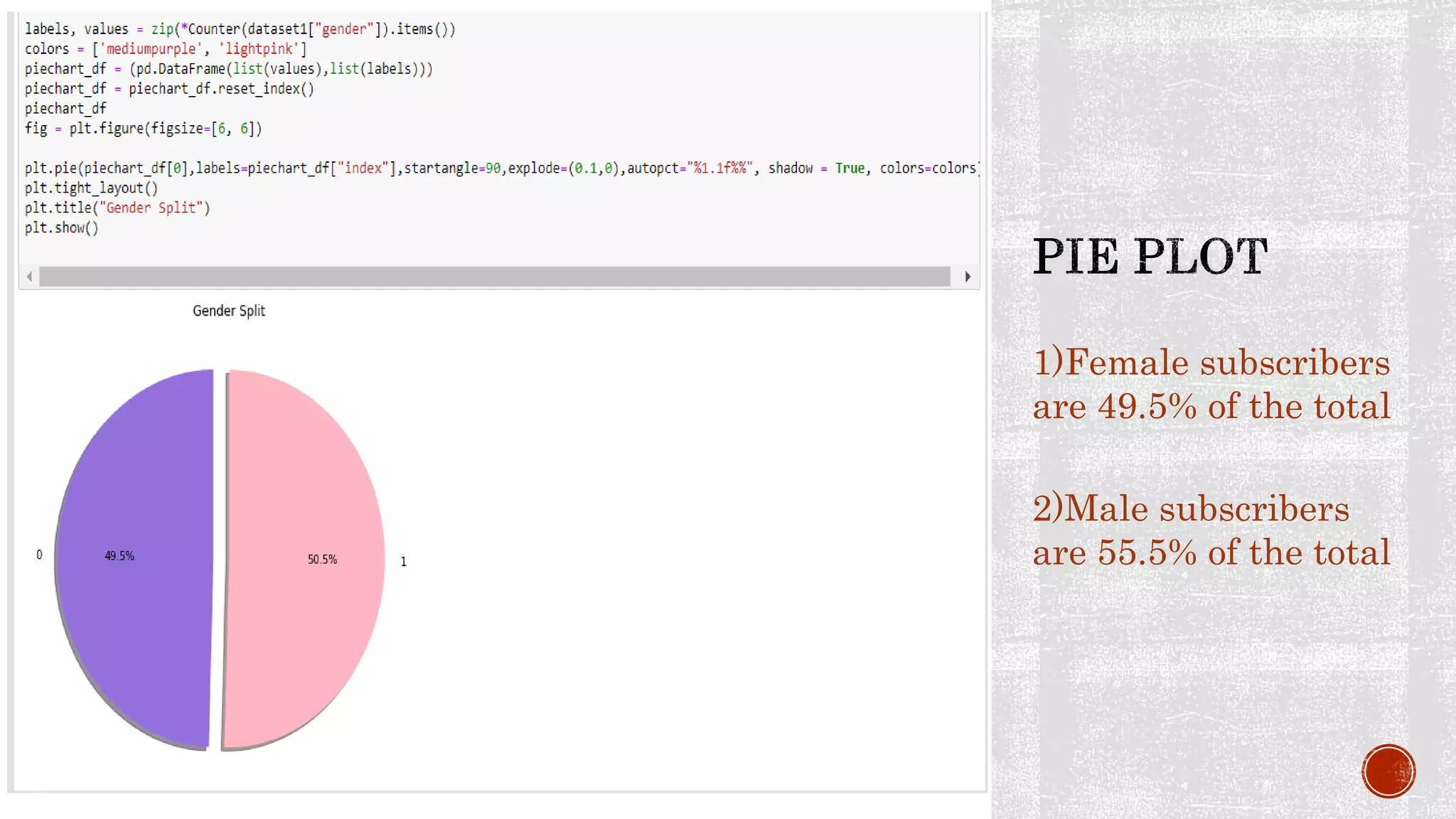Click the colors list code line
The width and height of the screenshot is (1456, 819).
[x=166, y=49]
